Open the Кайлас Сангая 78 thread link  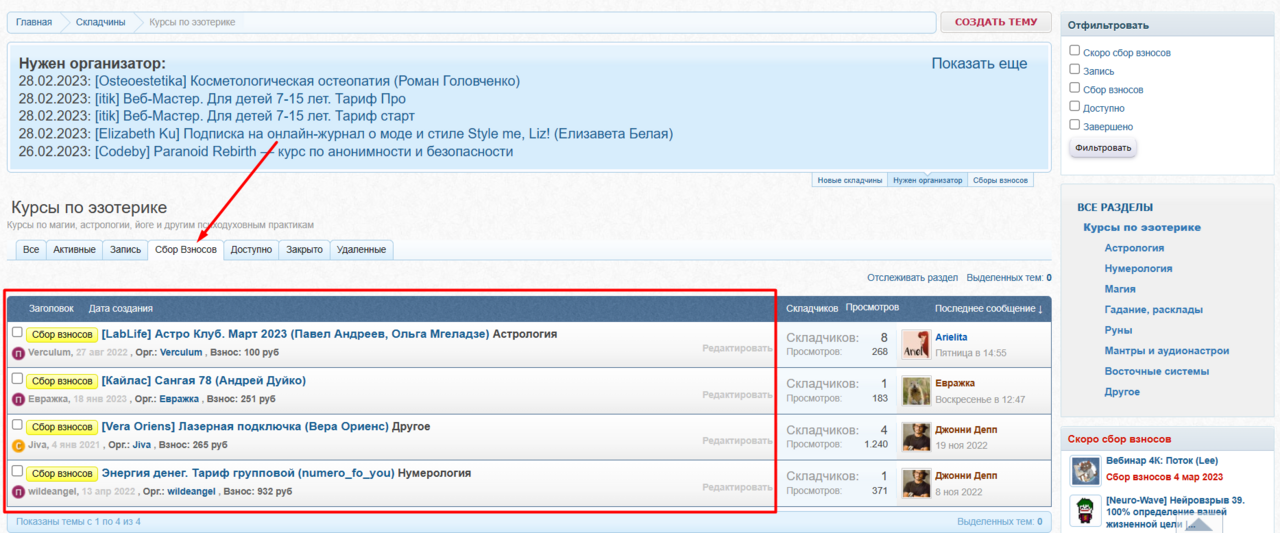[x=204, y=381]
